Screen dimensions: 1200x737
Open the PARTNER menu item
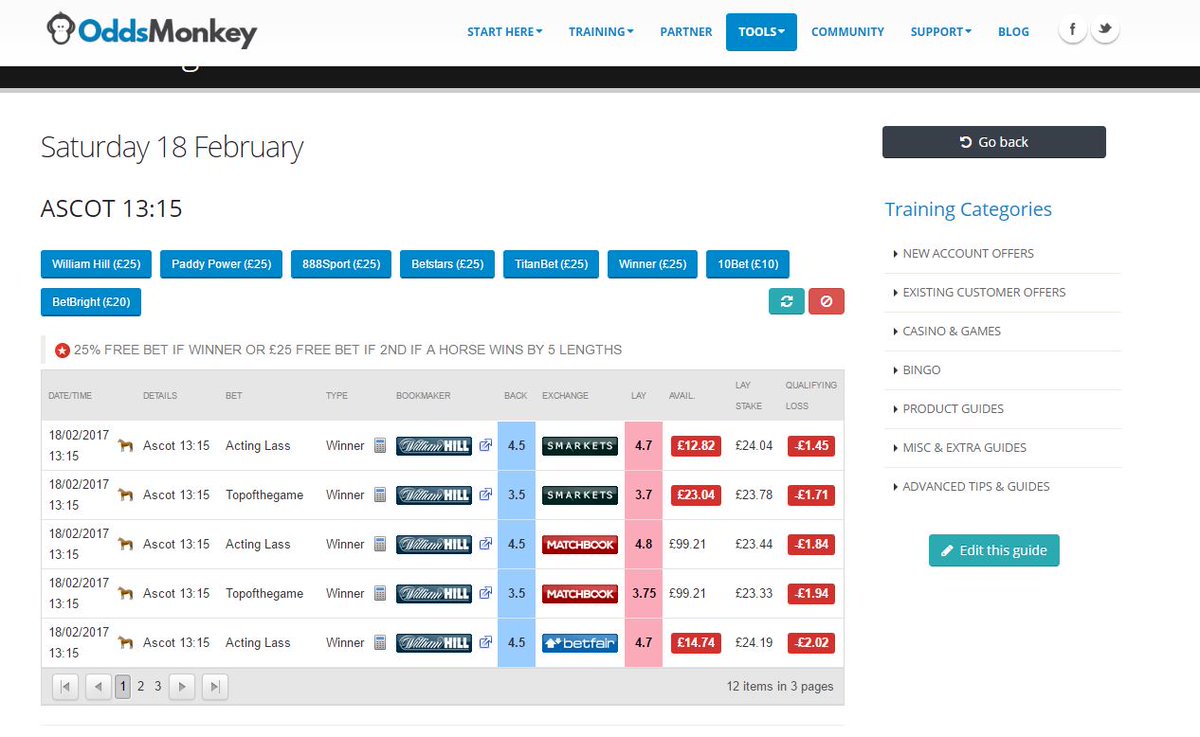pyautogui.click(x=686, y=31)
